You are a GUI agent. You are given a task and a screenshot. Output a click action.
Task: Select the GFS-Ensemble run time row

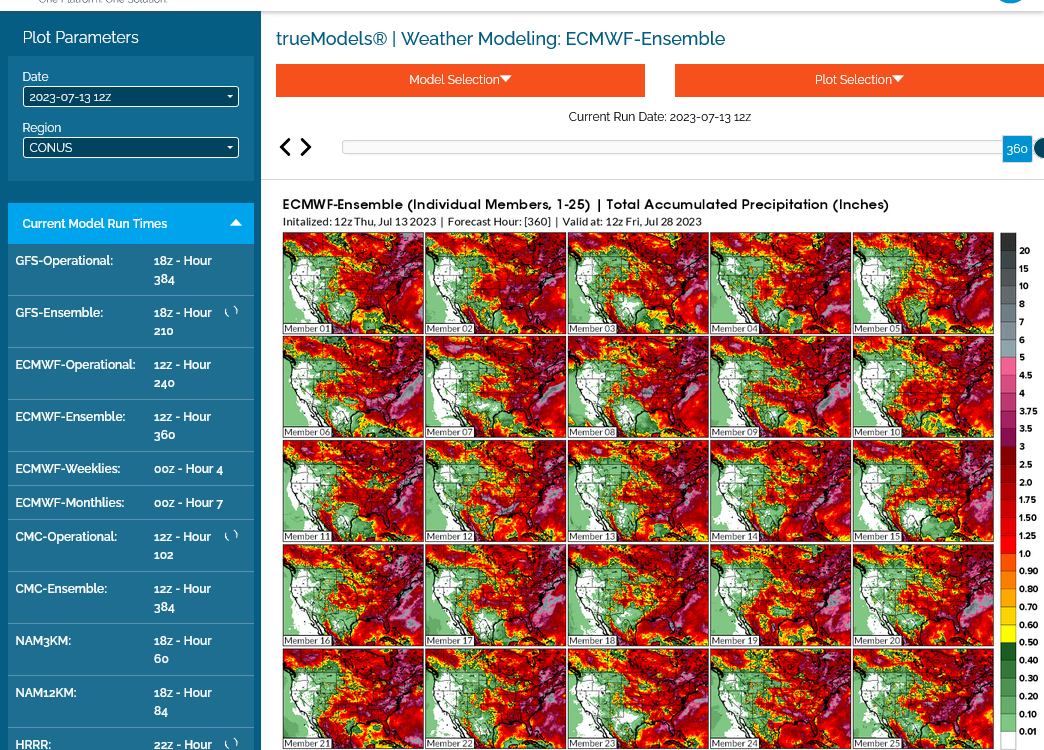[130, 322]
